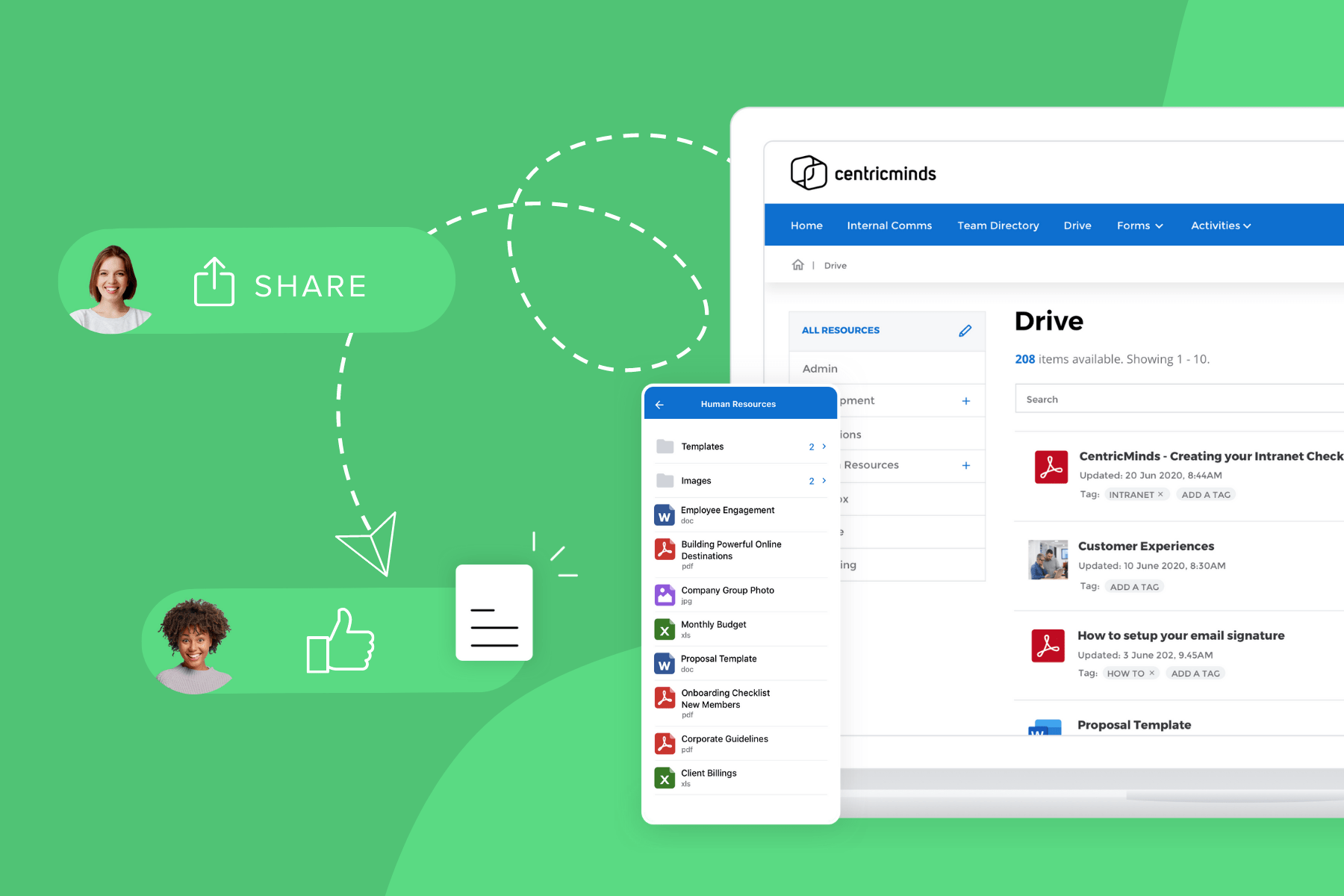Click Excel icon for Monthly Budget

(x=665, y=629)
